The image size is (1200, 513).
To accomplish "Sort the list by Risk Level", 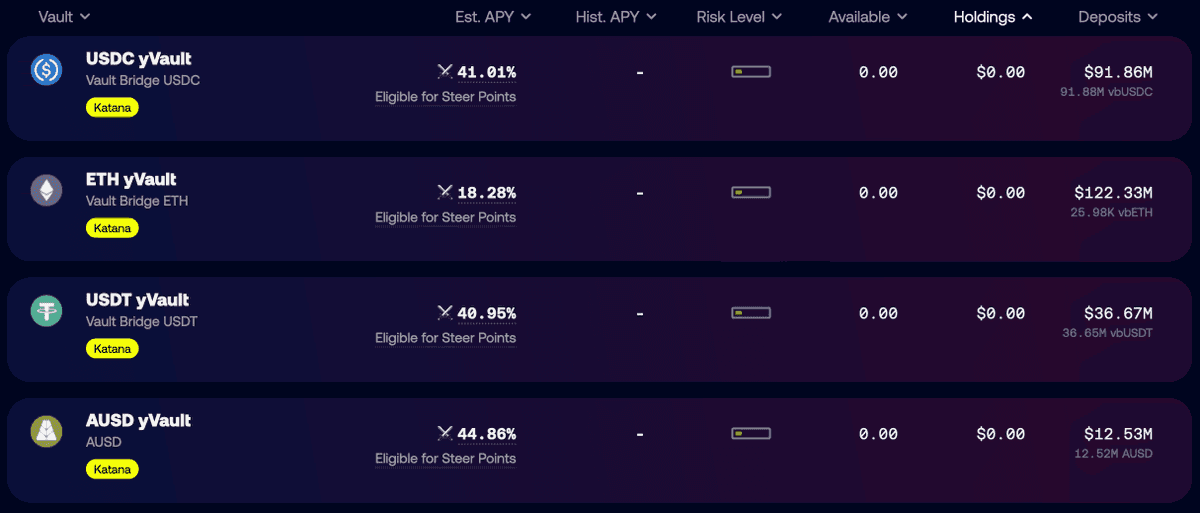I will point(740,17).
